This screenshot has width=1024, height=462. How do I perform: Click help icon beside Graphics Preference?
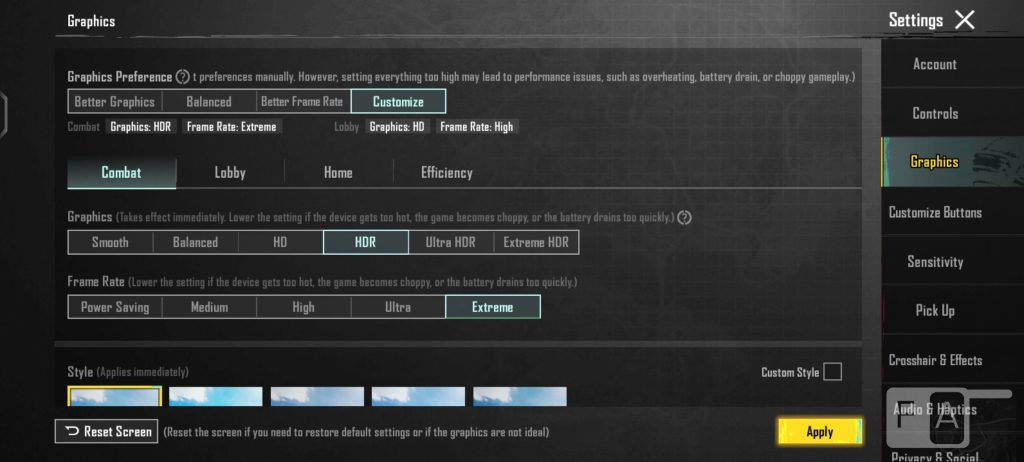click(x=183, y=77)
